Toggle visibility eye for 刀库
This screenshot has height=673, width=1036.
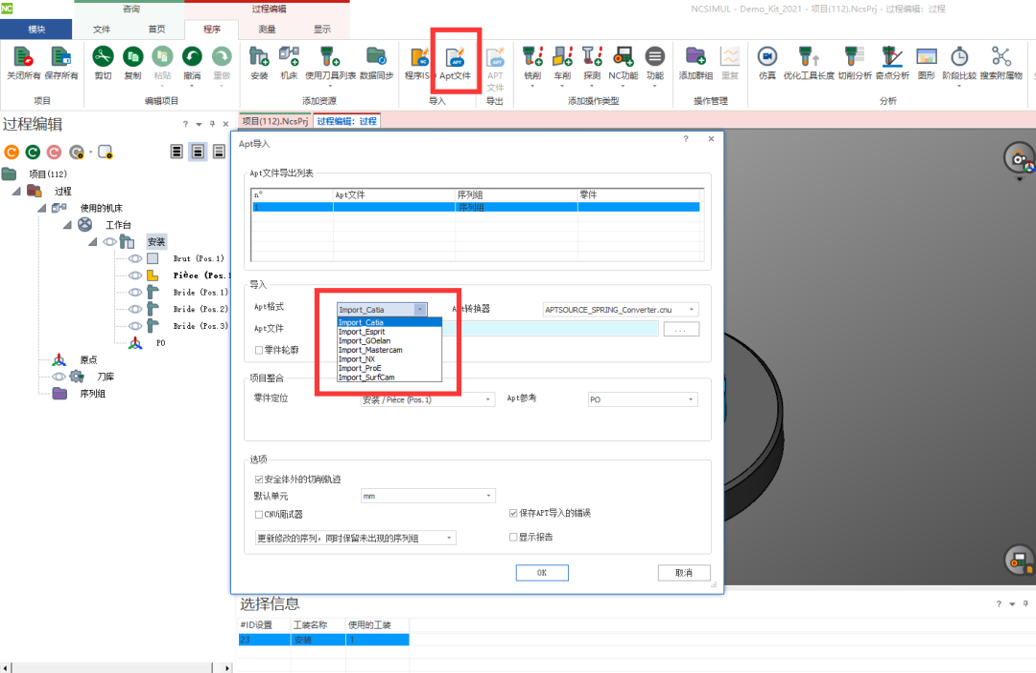[59, 376]
